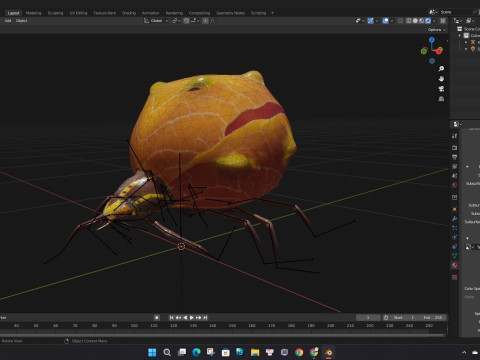Select wireframe viewport shading

(409, 21)
